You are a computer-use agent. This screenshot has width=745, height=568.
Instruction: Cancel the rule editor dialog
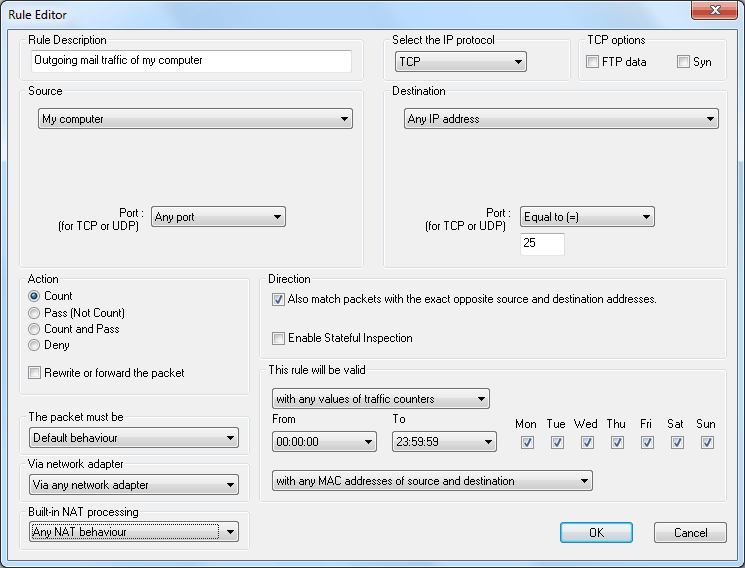tap(690, 532)
